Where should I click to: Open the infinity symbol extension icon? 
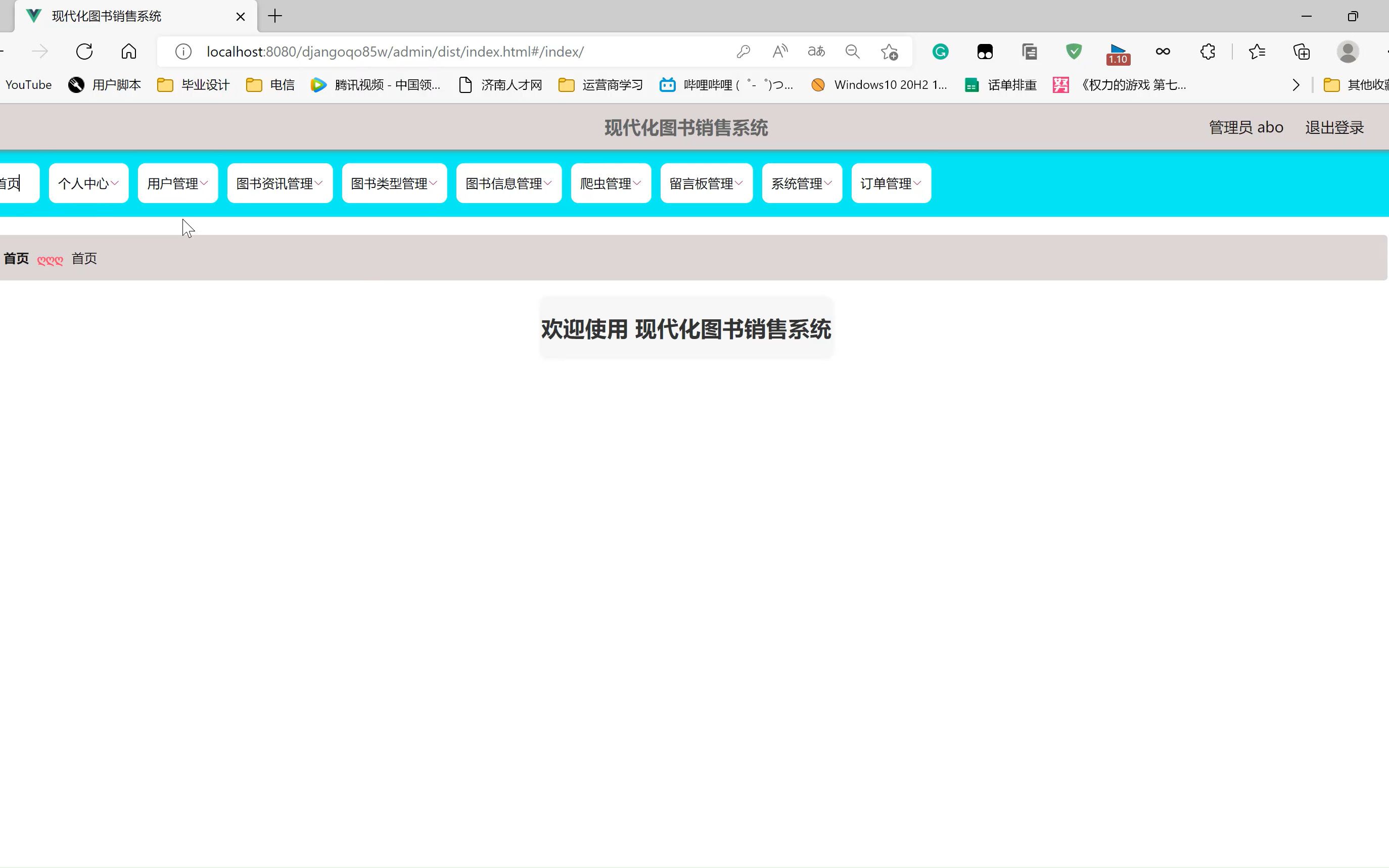[1163, 52]
